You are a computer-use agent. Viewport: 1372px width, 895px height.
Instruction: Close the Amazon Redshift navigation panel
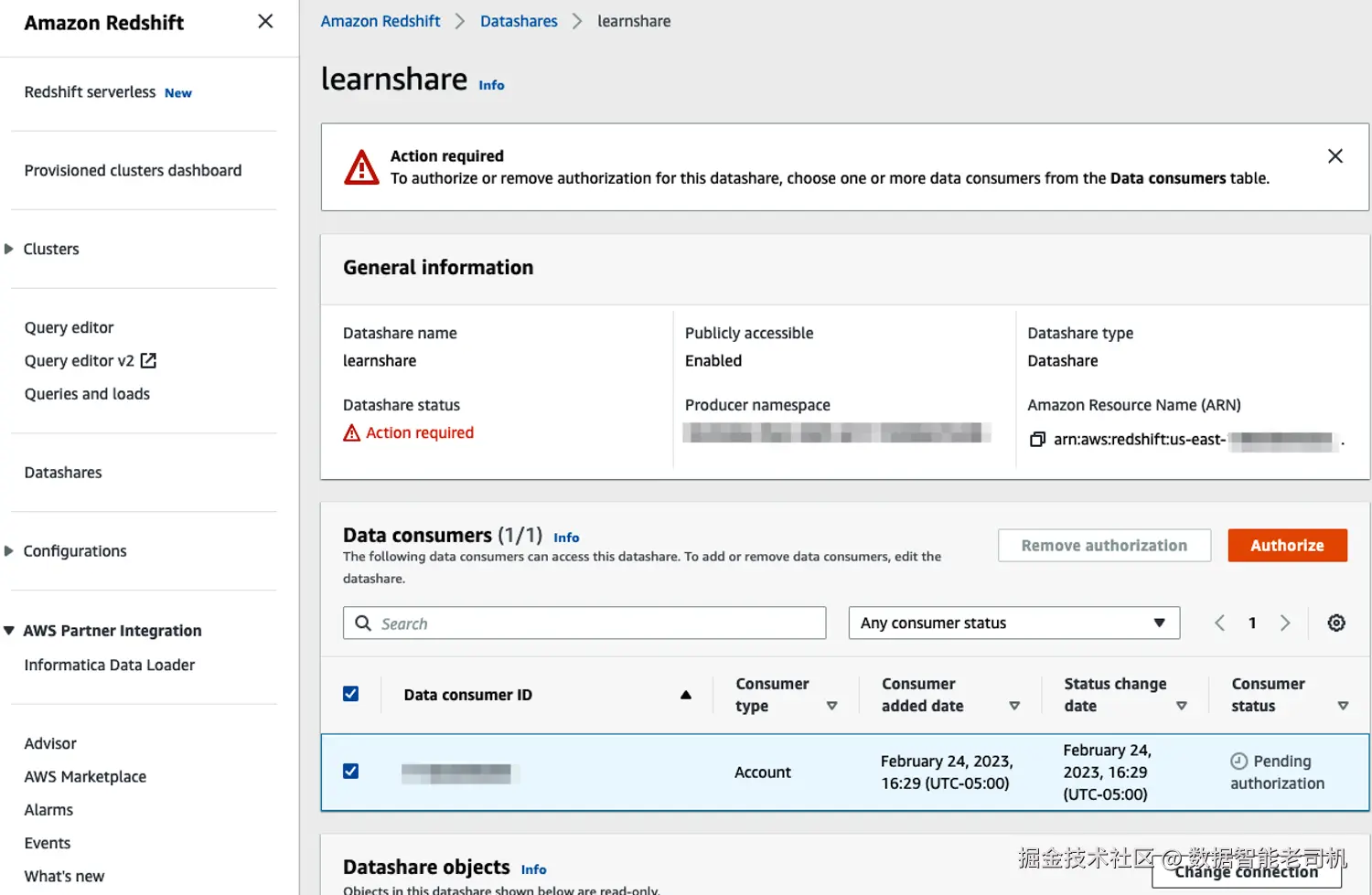265,21
